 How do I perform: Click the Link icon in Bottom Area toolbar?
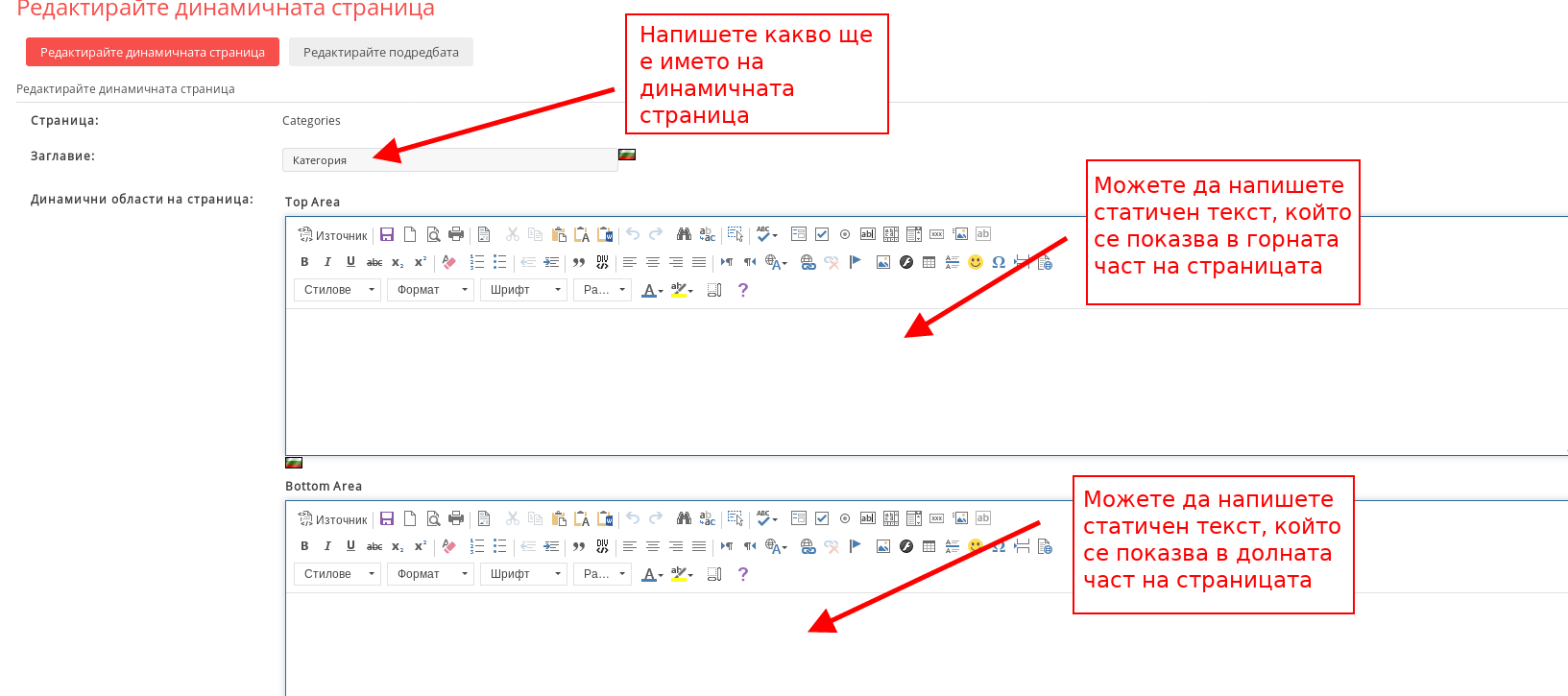click(808, 546)
